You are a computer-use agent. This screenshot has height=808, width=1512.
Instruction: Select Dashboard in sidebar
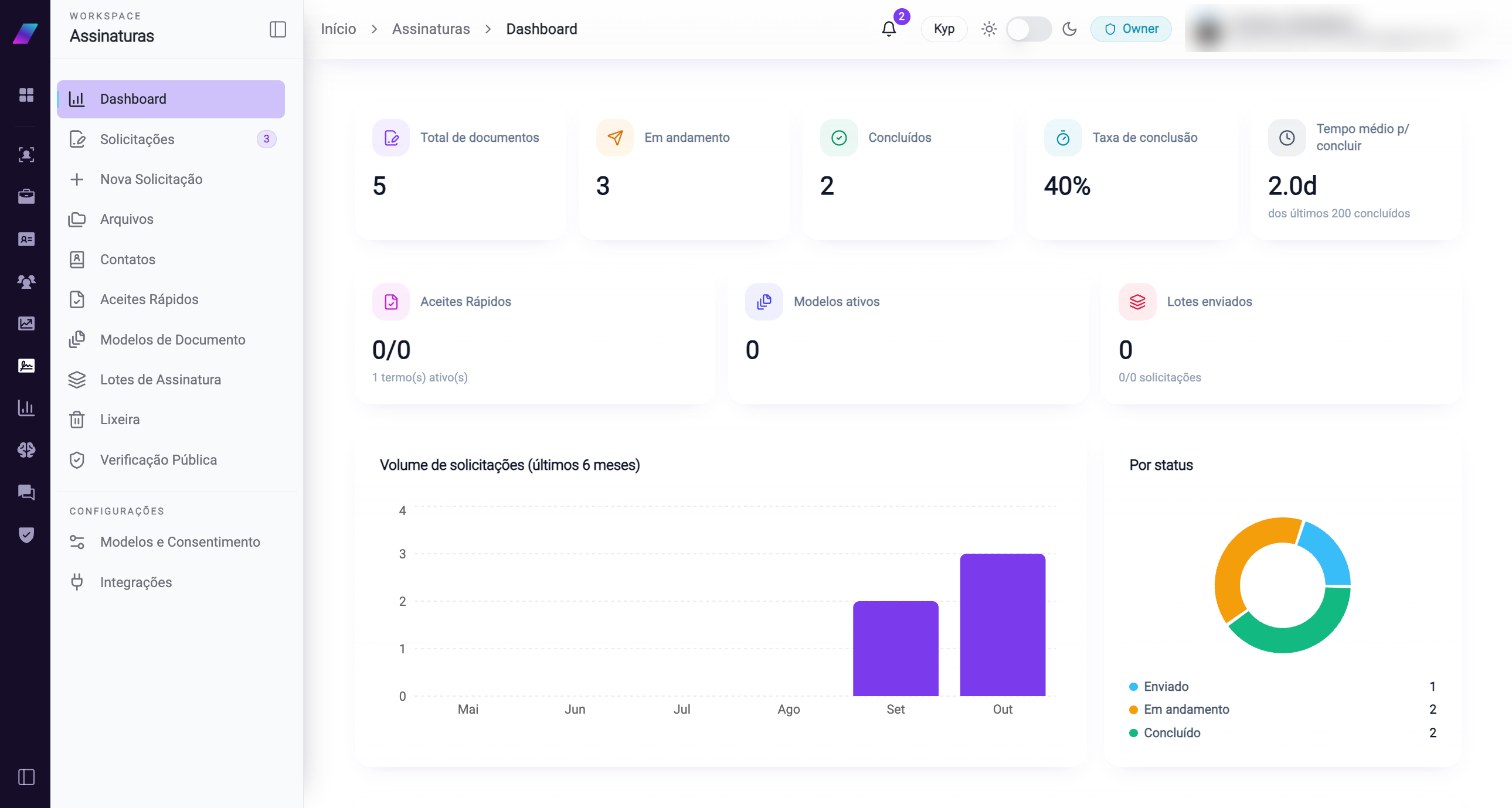pyautogui.click(x=171, y=99)
